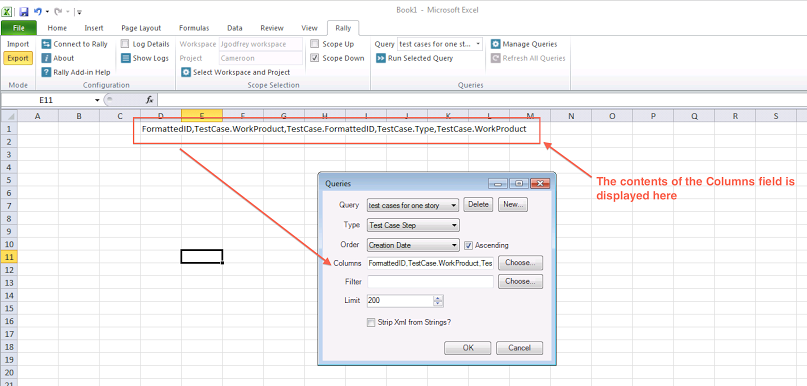Click the Show Logs icon

(126, 58)
